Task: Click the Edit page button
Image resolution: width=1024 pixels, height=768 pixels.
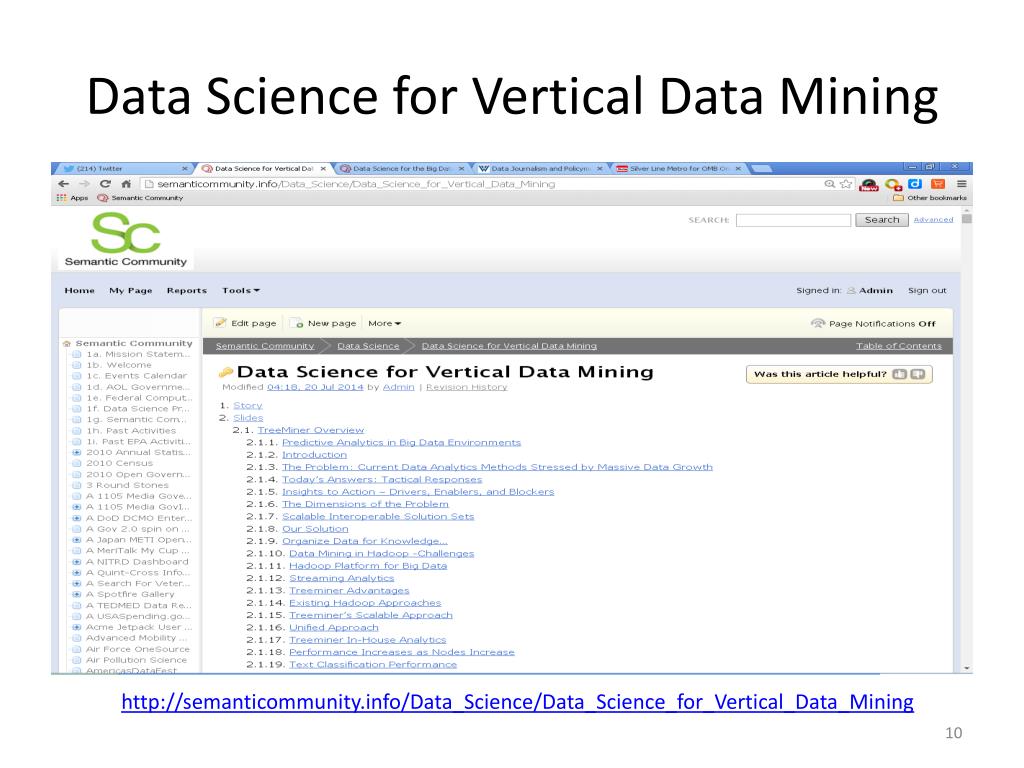Action: (x=246, y=323)
